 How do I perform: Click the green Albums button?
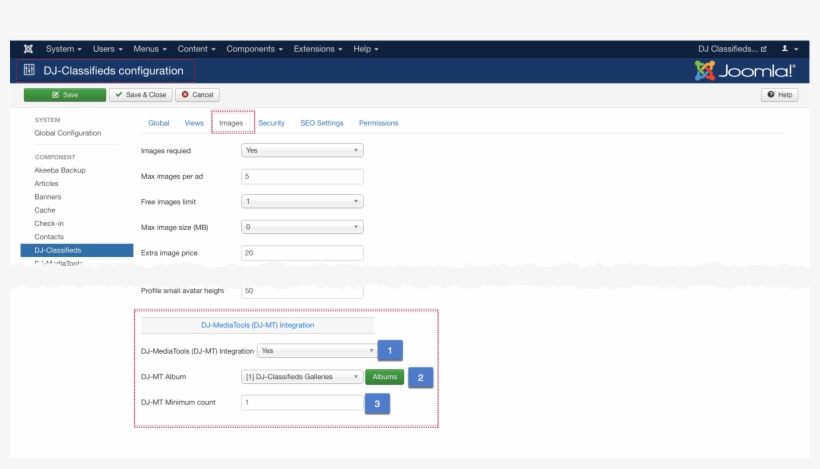385,377
